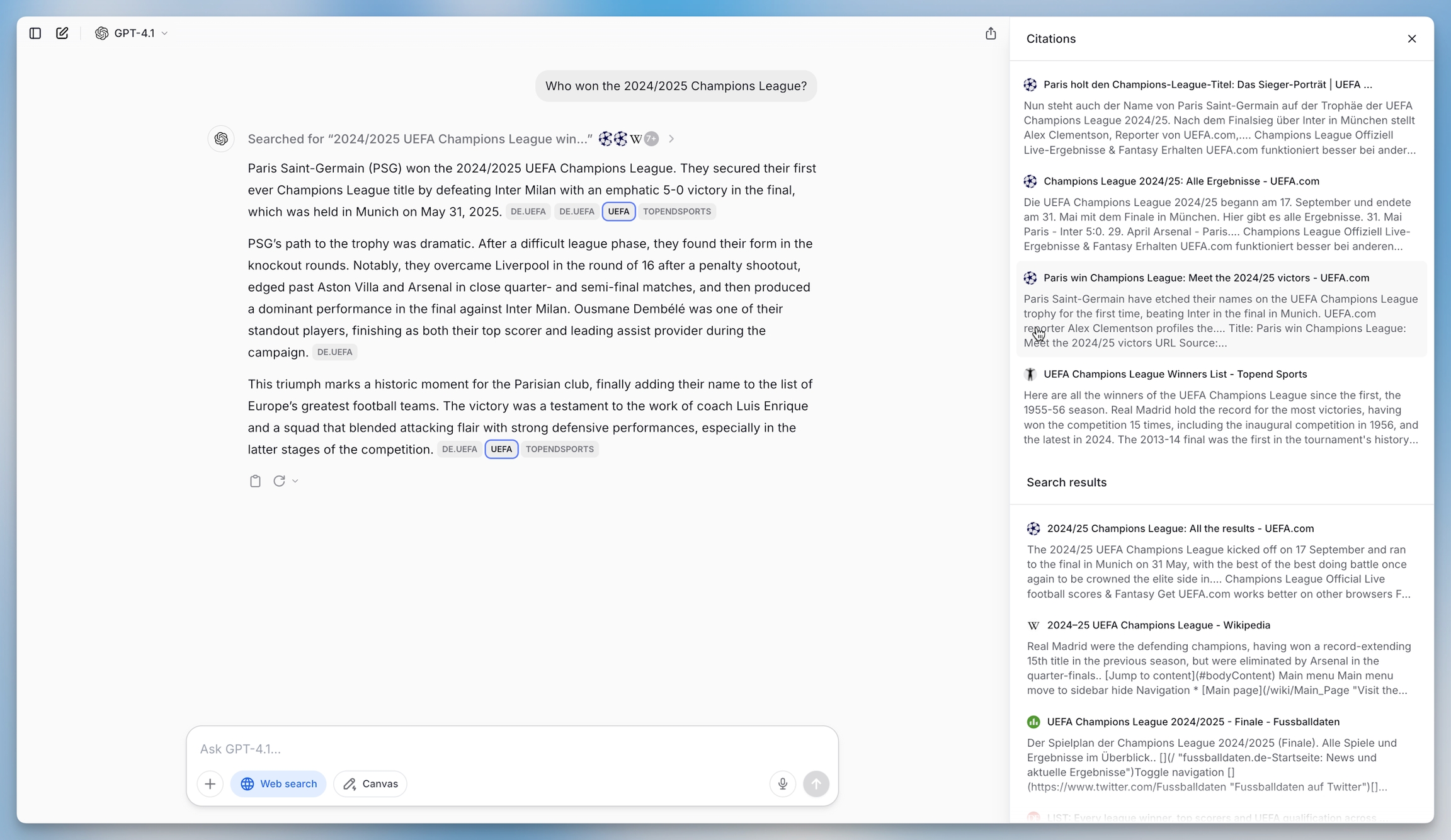The image size is (1451, 840).
Task: Close the Citations panel
Action: (x=1411, y=39)
